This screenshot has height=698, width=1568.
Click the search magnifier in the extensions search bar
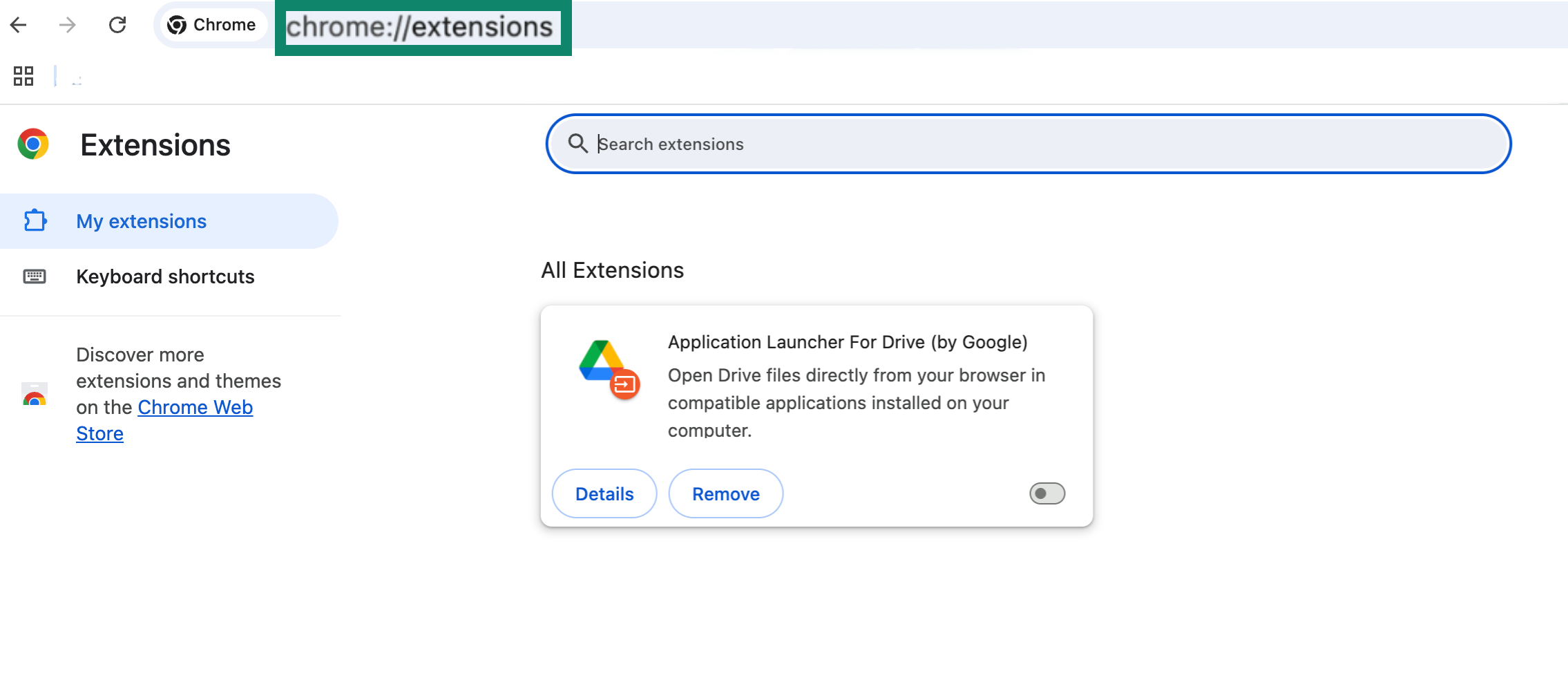[x=579, y=144]
